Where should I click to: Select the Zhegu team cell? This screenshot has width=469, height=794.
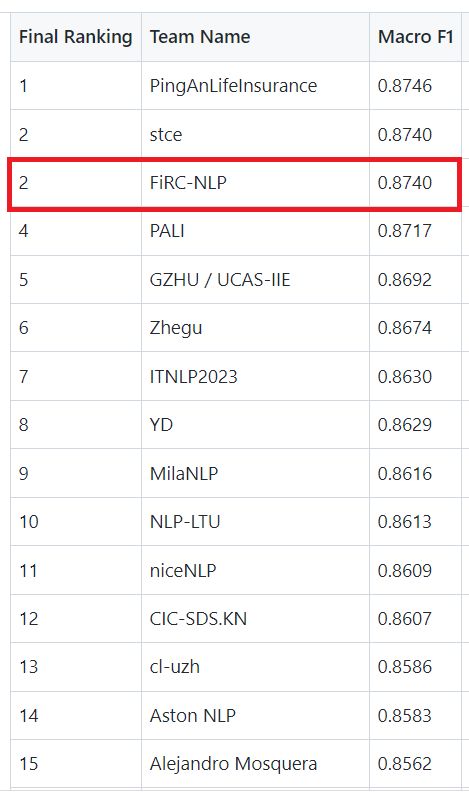[255, 328]
